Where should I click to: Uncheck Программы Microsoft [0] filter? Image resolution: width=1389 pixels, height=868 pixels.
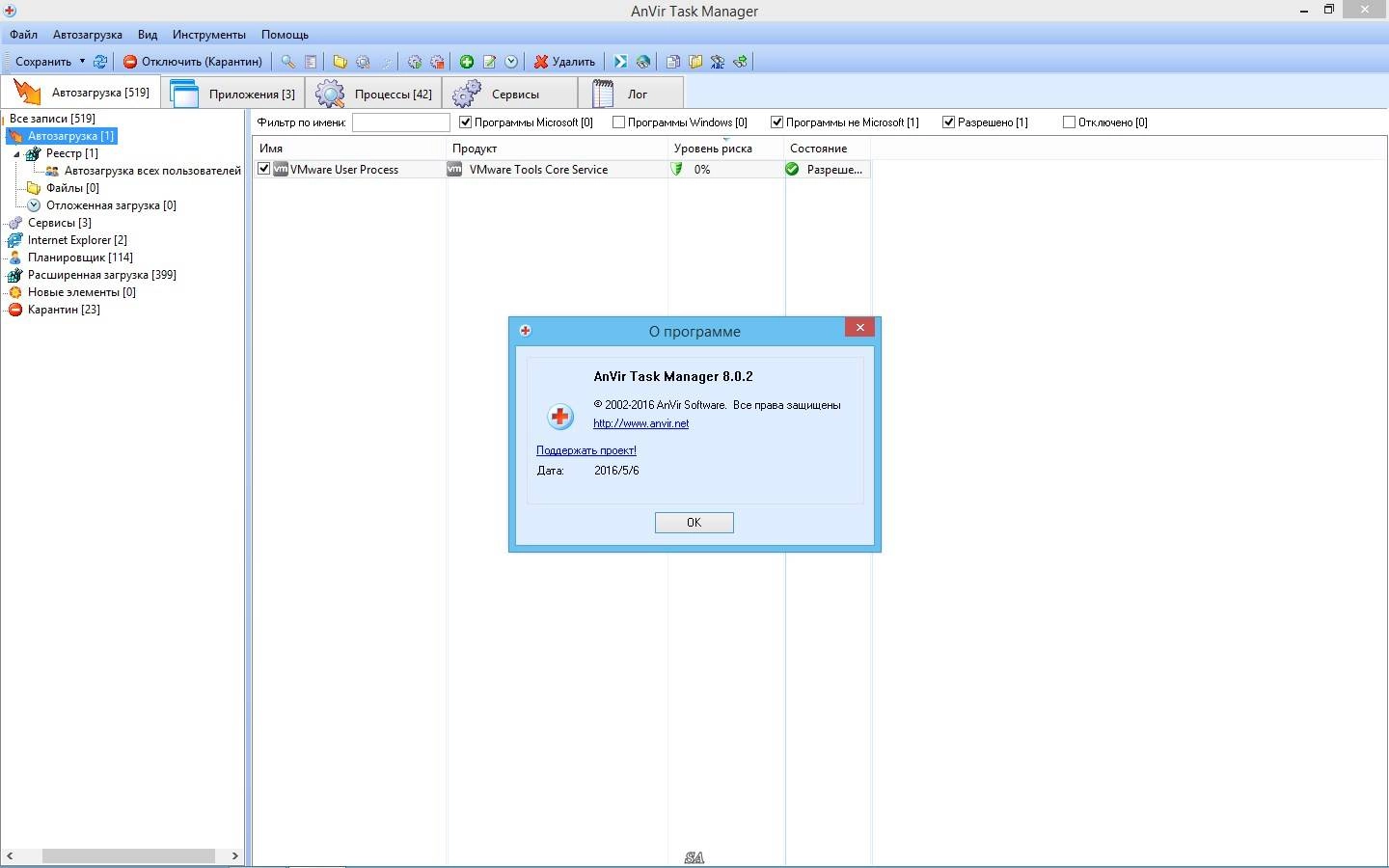pyautogui.click(x=466, y=122)
